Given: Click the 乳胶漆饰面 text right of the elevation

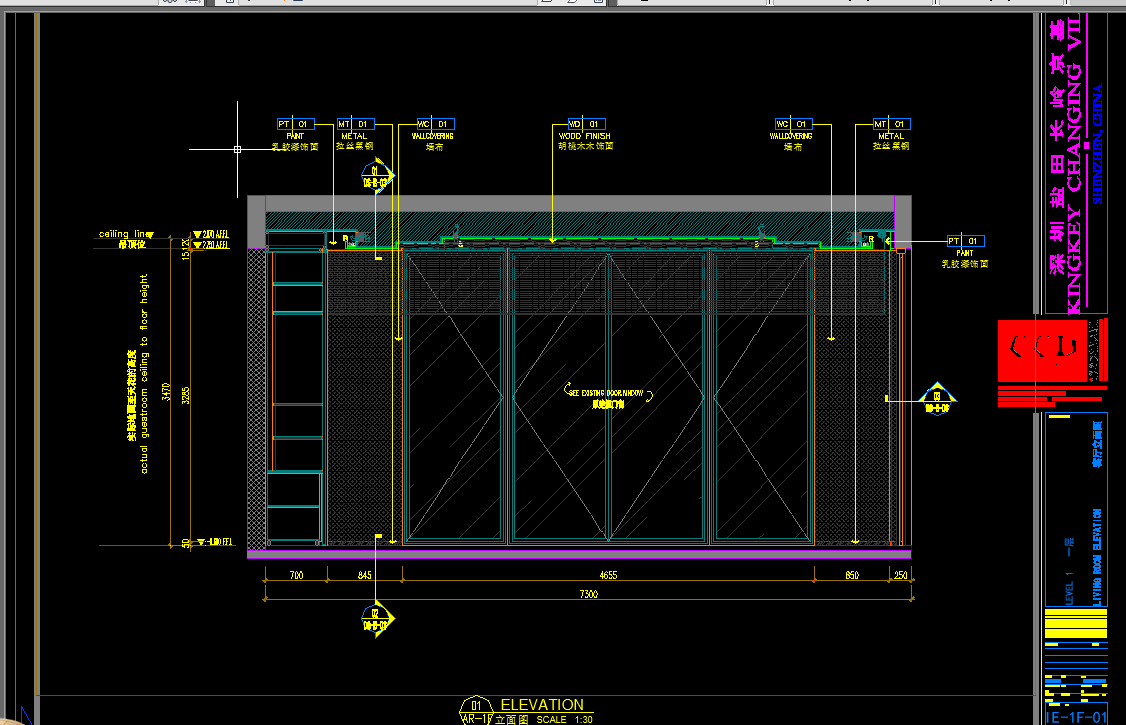Looking at the screenshot, I should click(x=964, y=263).
